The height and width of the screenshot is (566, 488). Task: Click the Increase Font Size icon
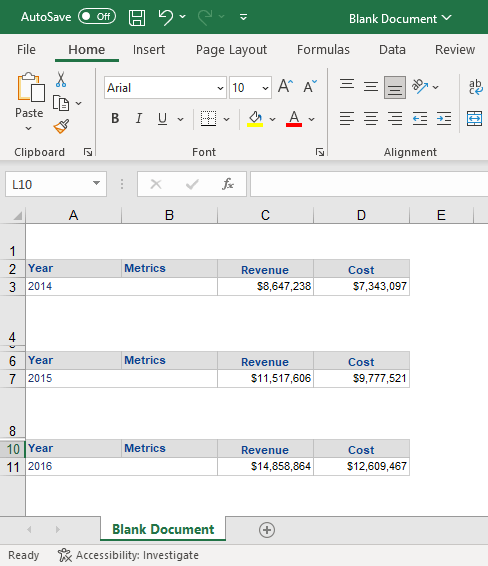286,86
